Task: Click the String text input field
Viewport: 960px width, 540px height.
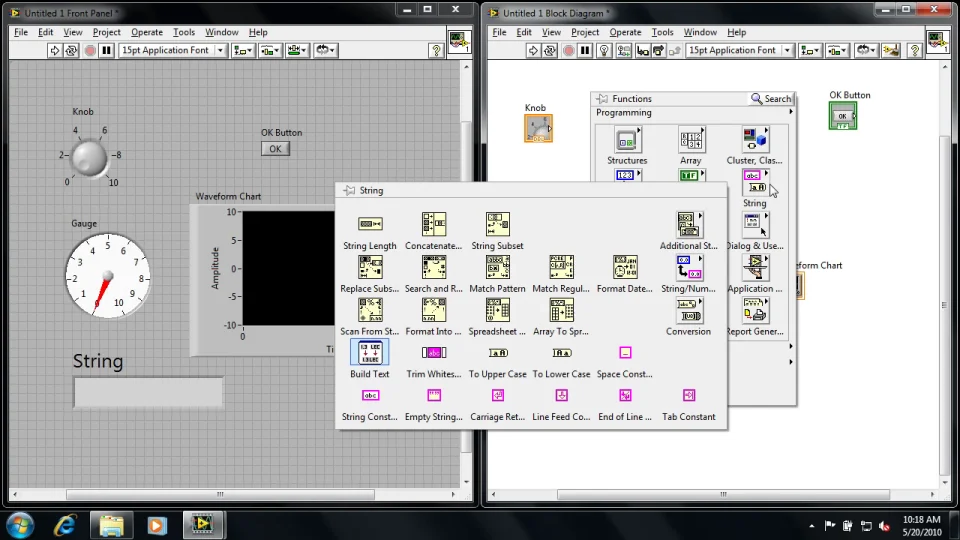Action: pos(148,392)
